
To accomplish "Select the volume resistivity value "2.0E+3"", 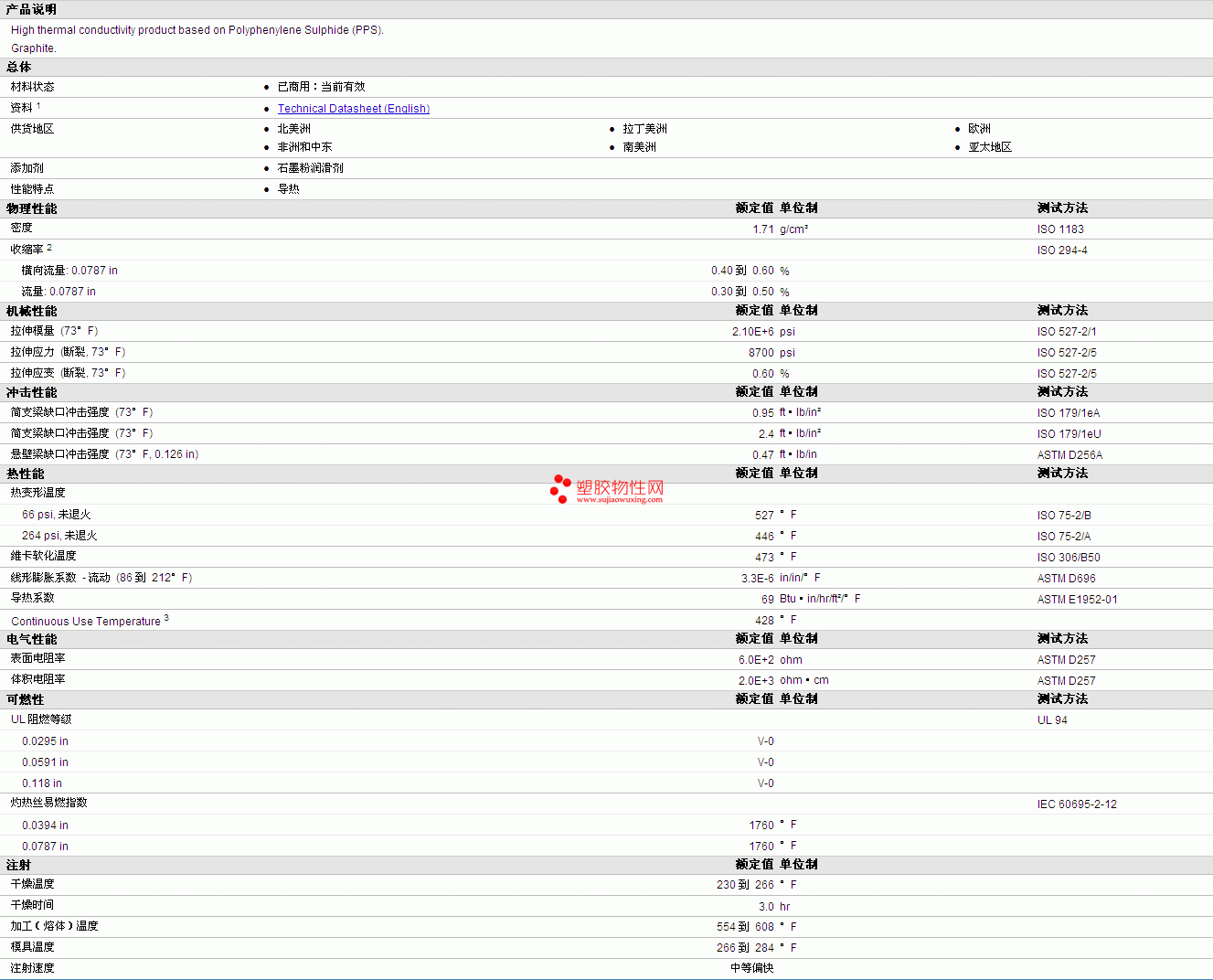I will (x=756, y=681).
